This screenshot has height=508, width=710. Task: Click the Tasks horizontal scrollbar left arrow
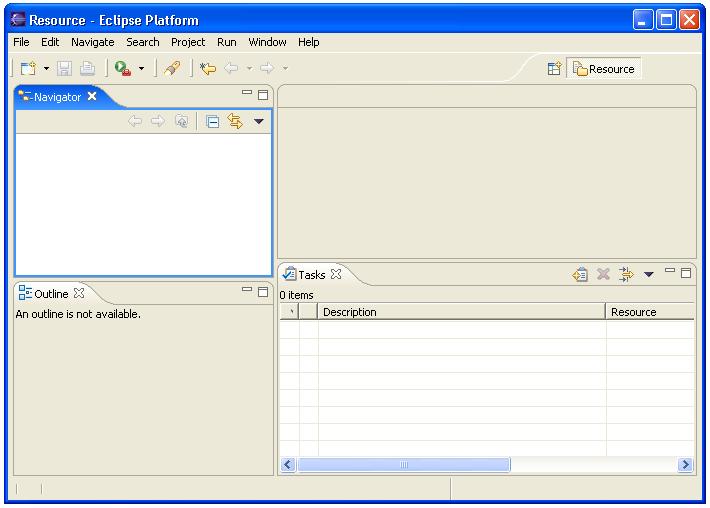(288, 465)
